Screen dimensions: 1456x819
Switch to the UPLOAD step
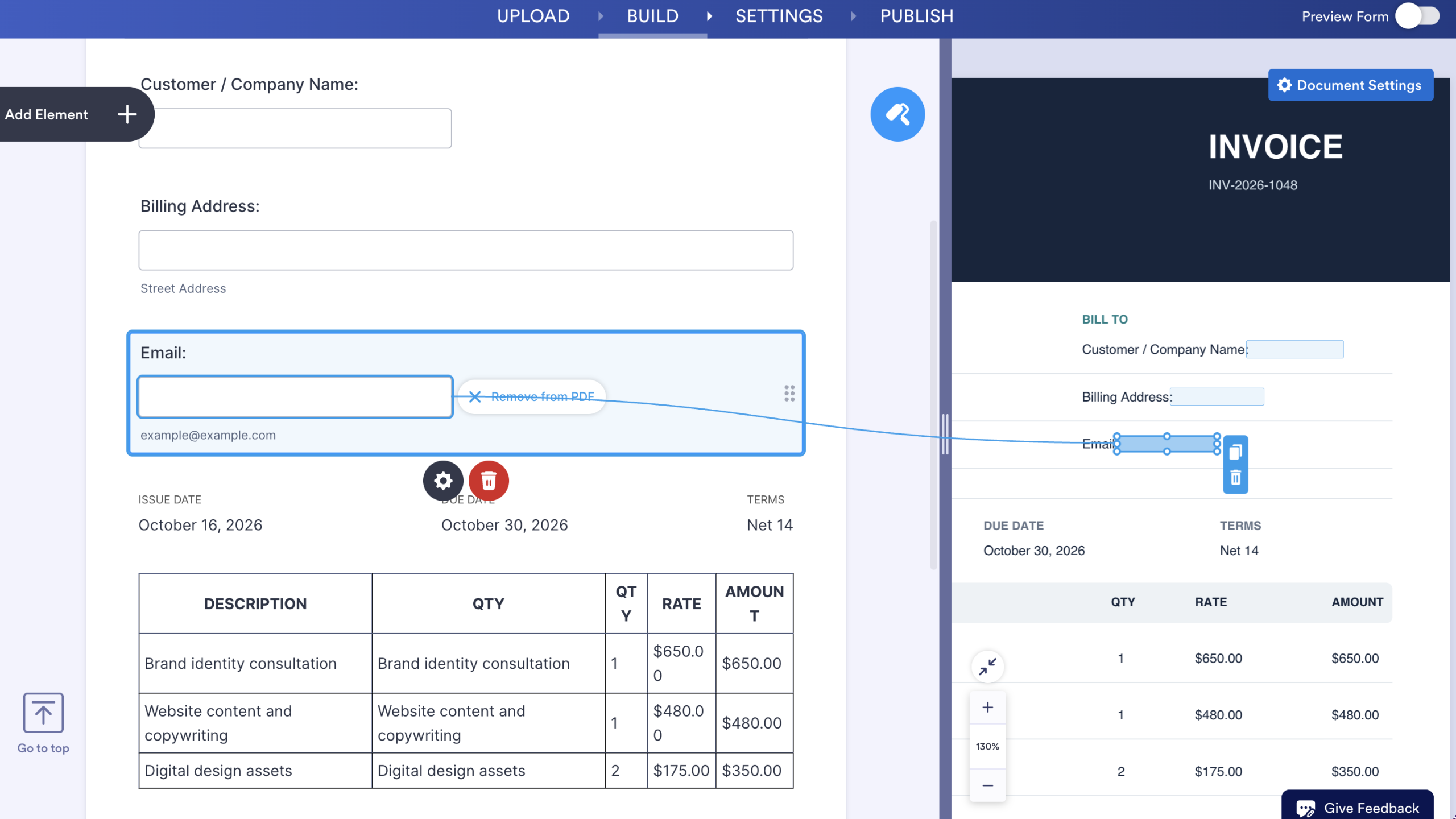pos(533,16)
